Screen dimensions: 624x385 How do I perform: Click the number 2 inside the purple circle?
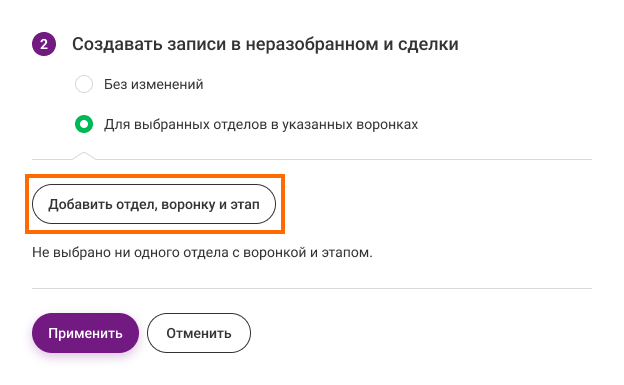[x=44, y=44]
